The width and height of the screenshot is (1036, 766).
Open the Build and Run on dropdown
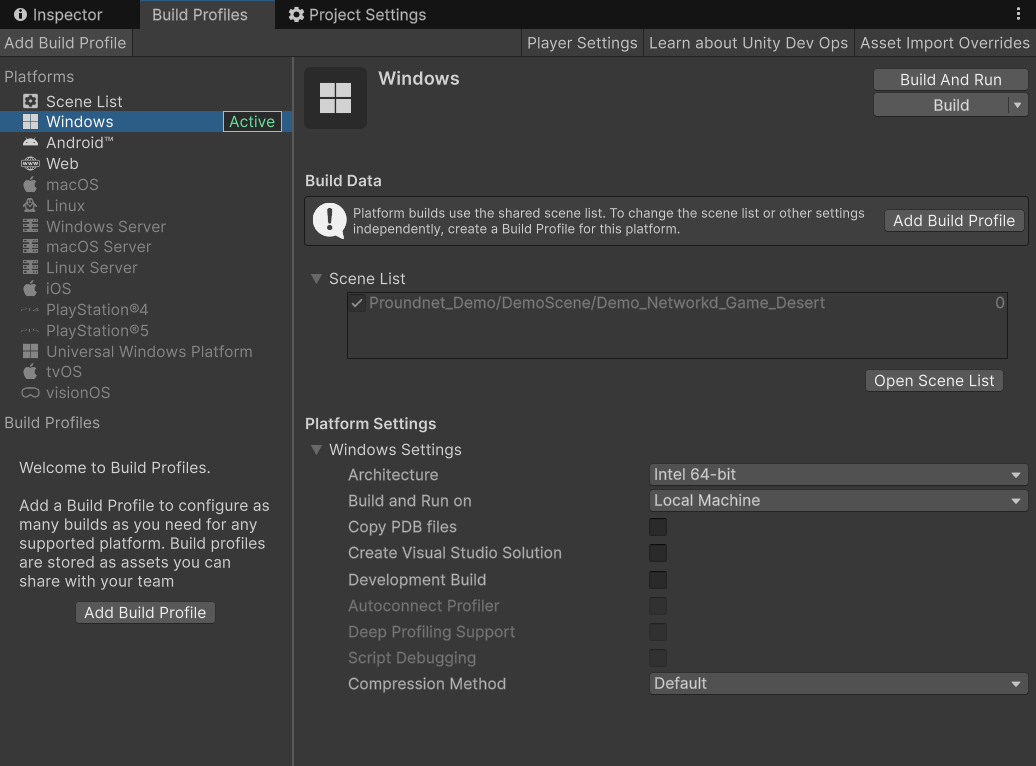838,500
